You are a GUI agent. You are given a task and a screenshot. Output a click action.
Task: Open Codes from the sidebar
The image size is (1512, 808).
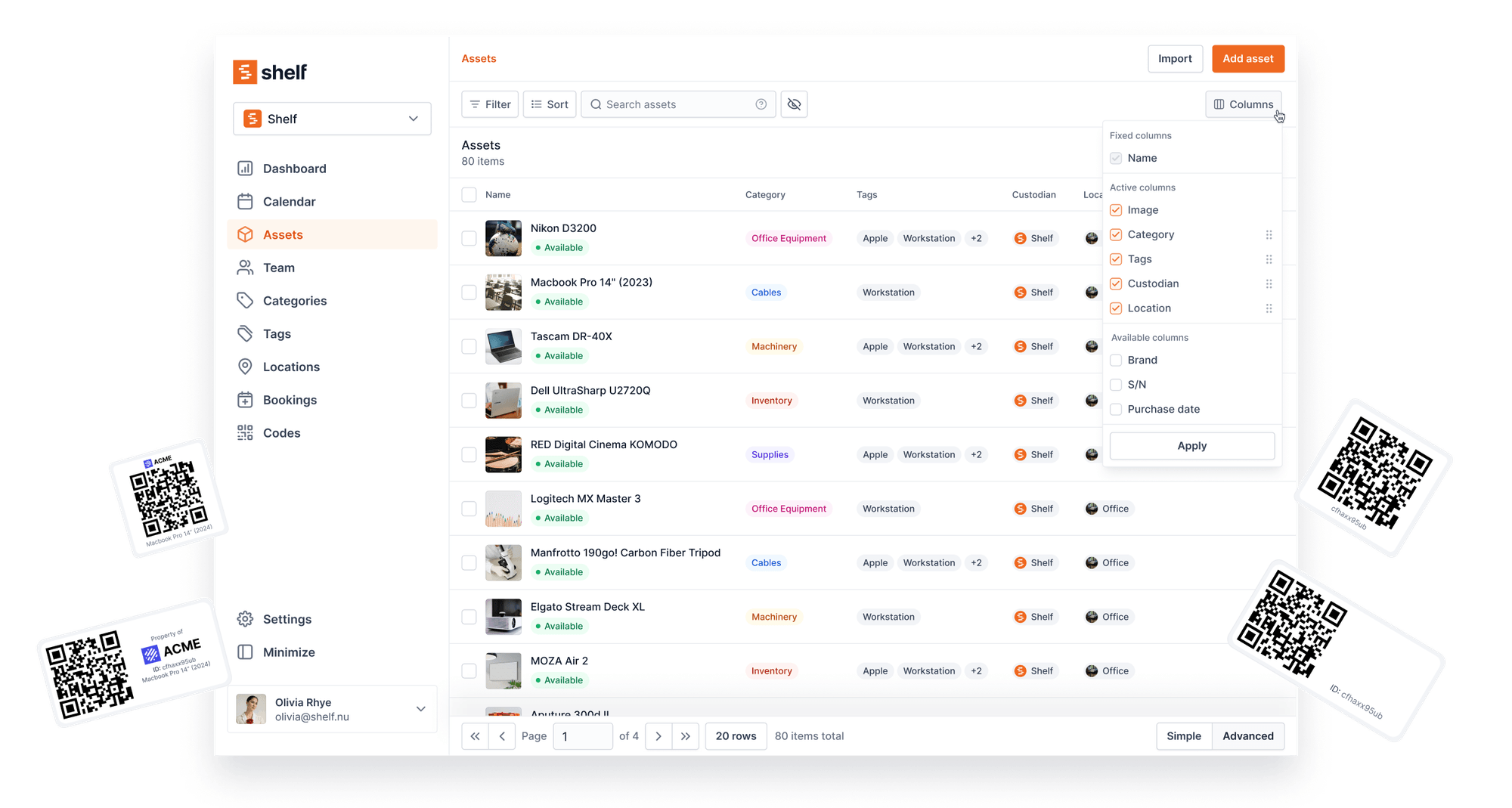[332, 433]
